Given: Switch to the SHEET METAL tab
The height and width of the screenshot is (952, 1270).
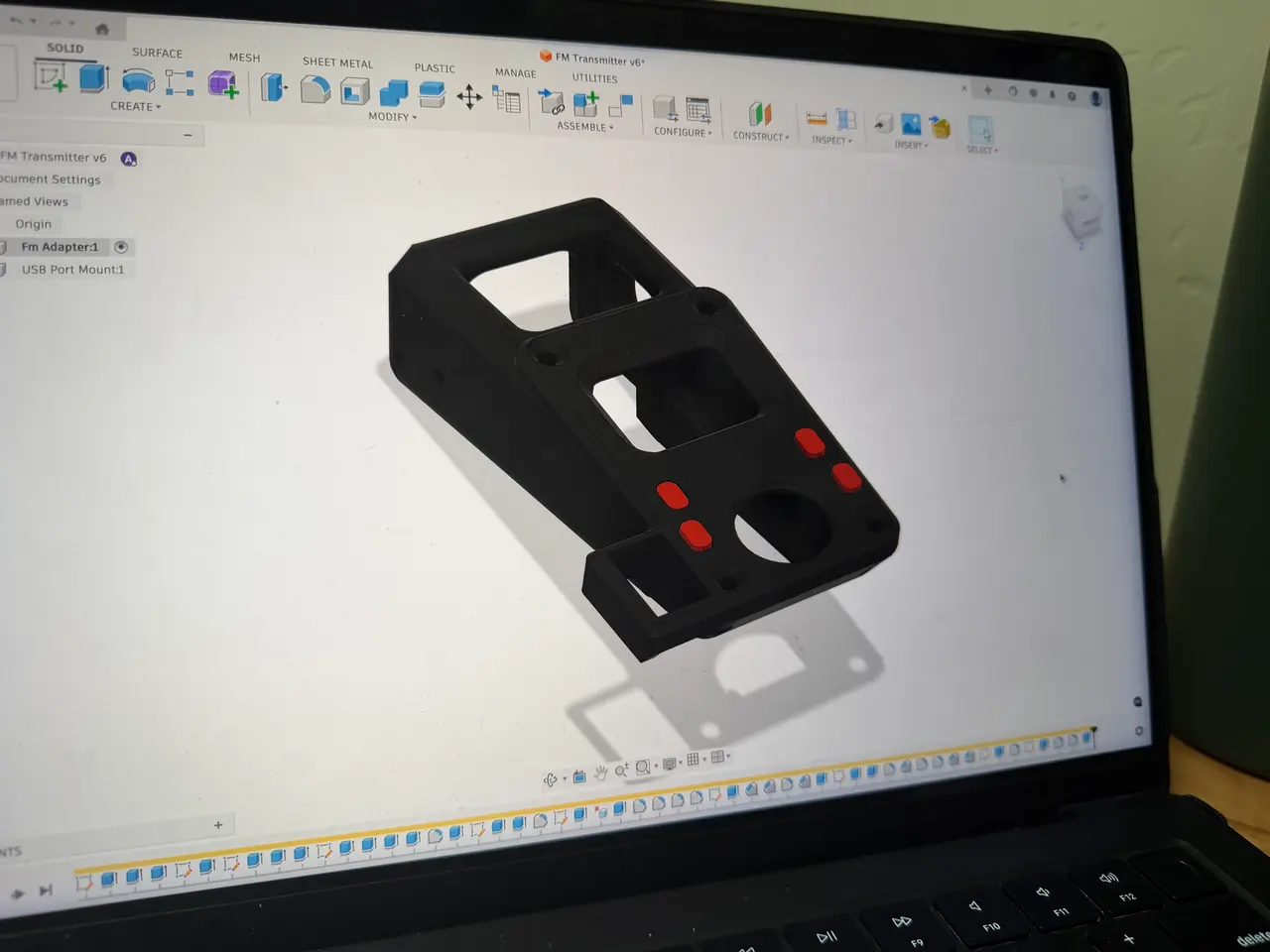Looking at the screenshot, I should (x=337, y=62).
